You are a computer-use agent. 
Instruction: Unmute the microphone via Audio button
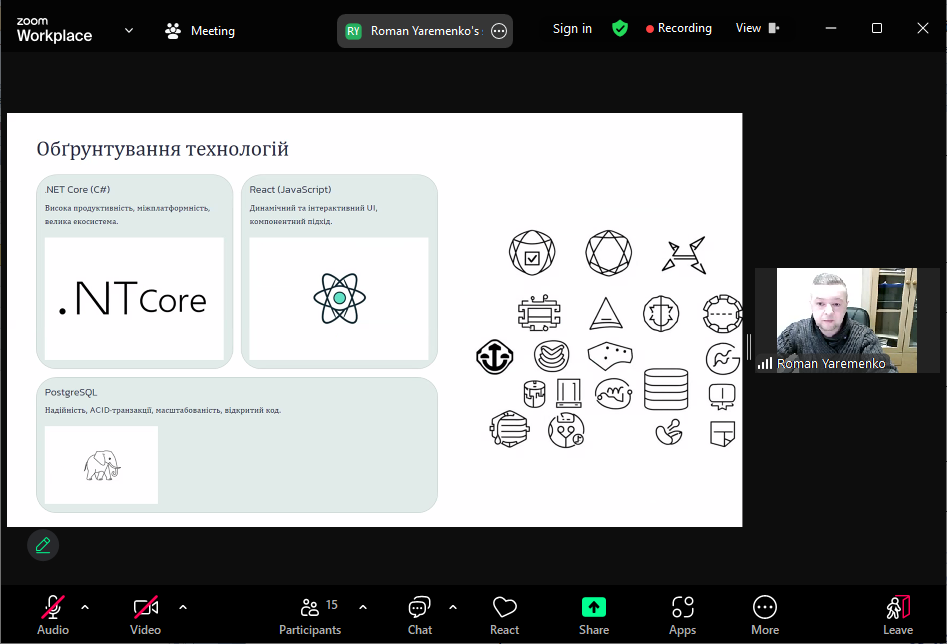click(53, 614)
